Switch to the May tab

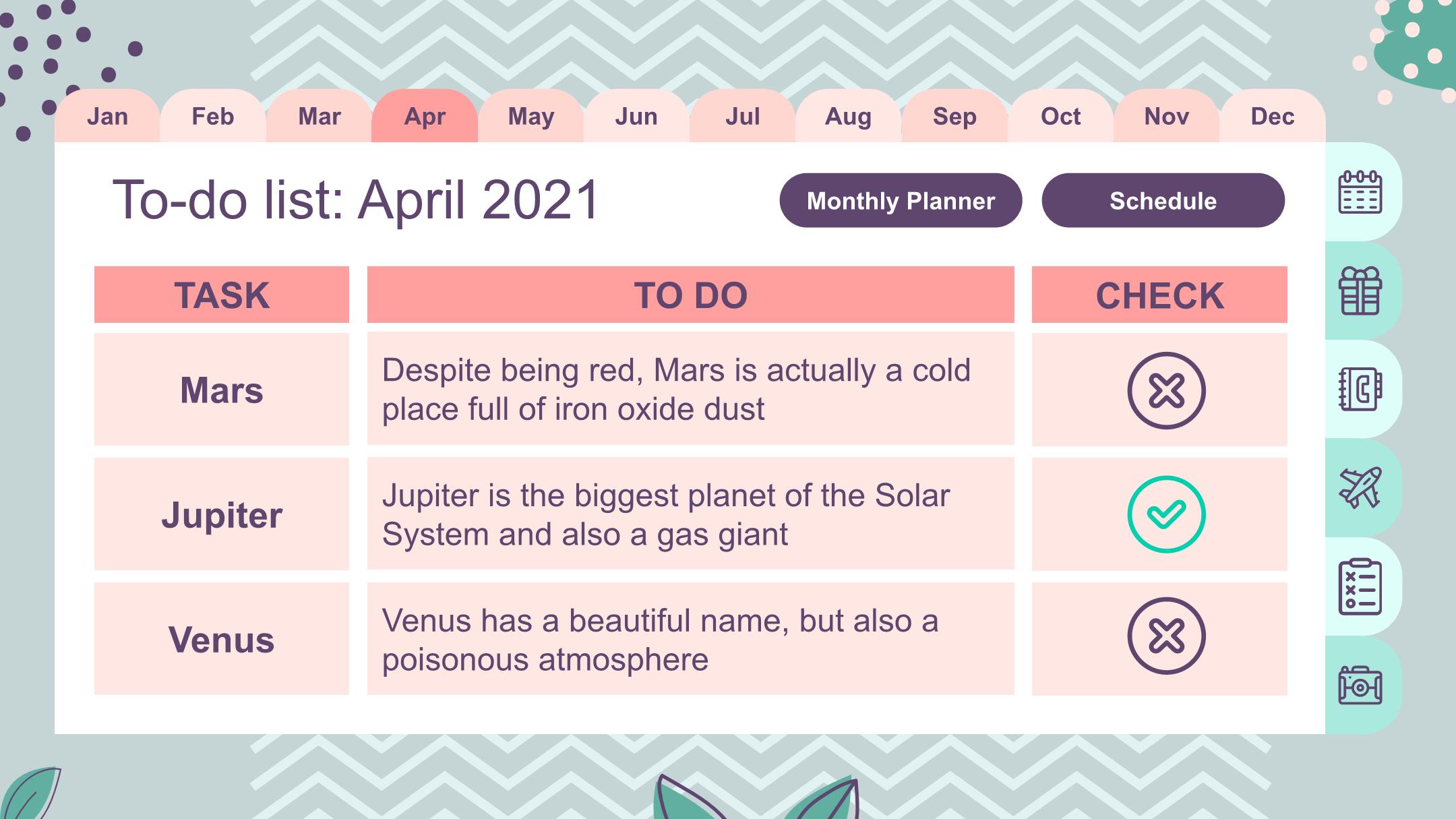pos(531,116)
